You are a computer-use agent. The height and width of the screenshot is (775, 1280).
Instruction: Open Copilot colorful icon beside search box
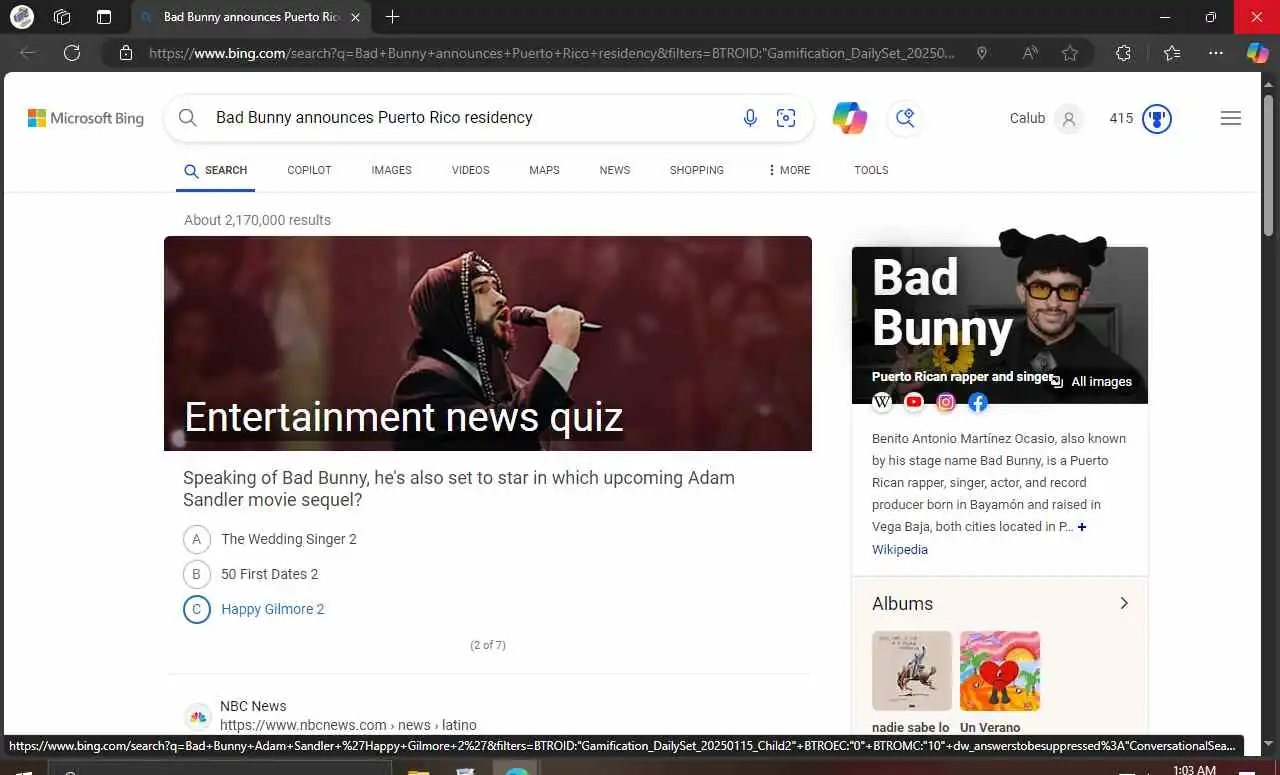click(850, 118)
